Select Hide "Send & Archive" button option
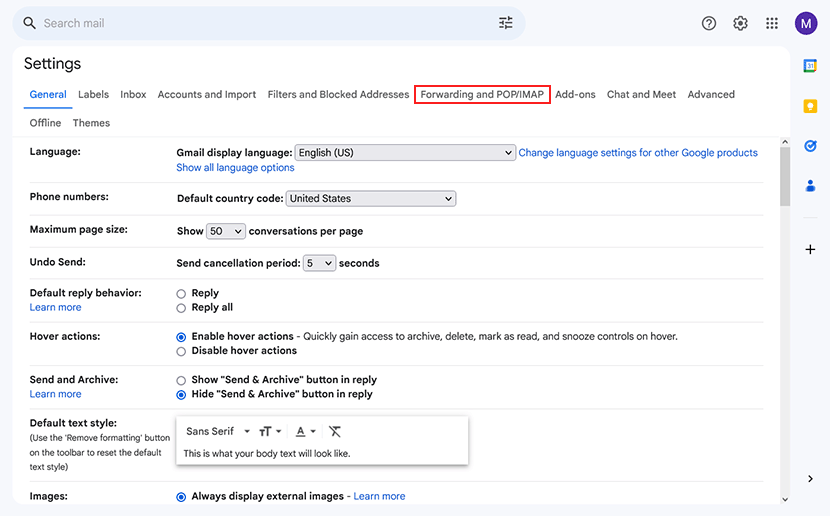Screen dimensions: 830x516 (181, 395)
